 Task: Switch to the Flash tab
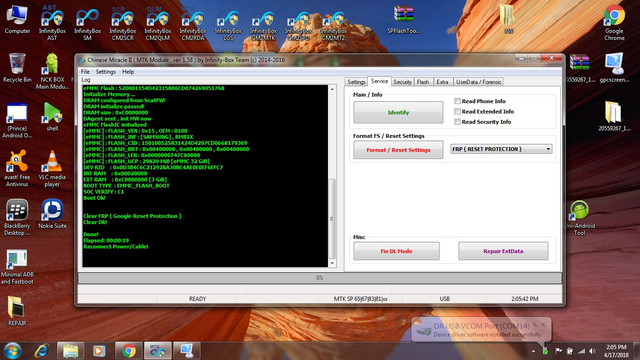(423, 82)
